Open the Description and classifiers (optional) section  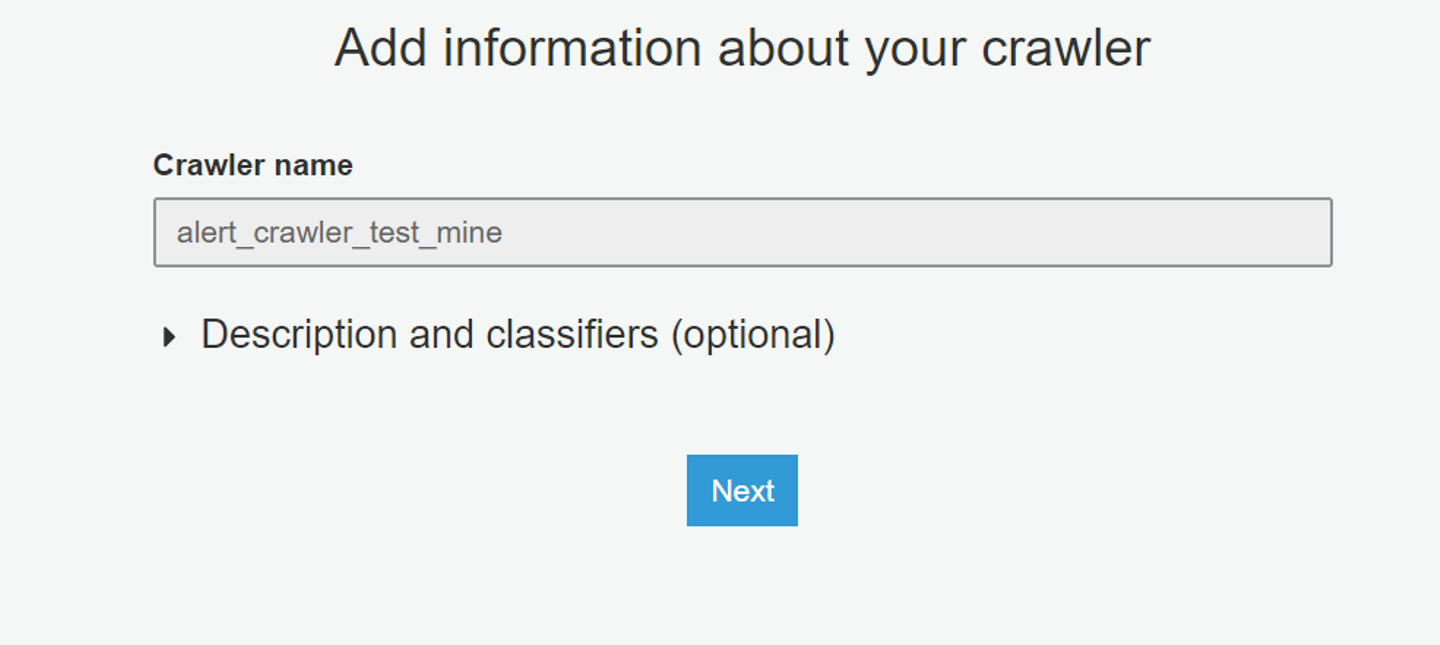pyautogui.click(x=517, y=335)
